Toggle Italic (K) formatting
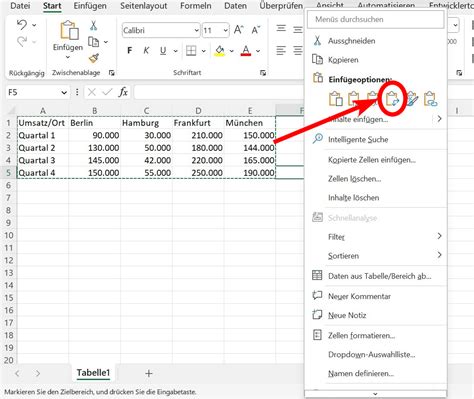The height and width of the screenshot is (399, 474). click(x=146, y=51)
